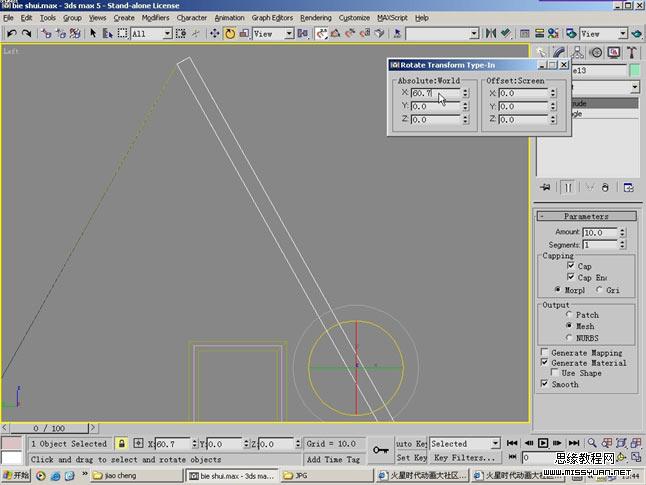Activate the Select and Move tool
Viewport: 646px width, 485px height.
click(215, 33)
